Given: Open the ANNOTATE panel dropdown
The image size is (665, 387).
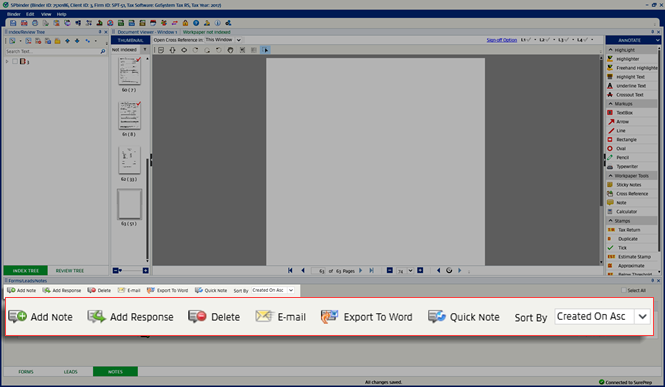Looking at the screenshot, I should 657,40.
